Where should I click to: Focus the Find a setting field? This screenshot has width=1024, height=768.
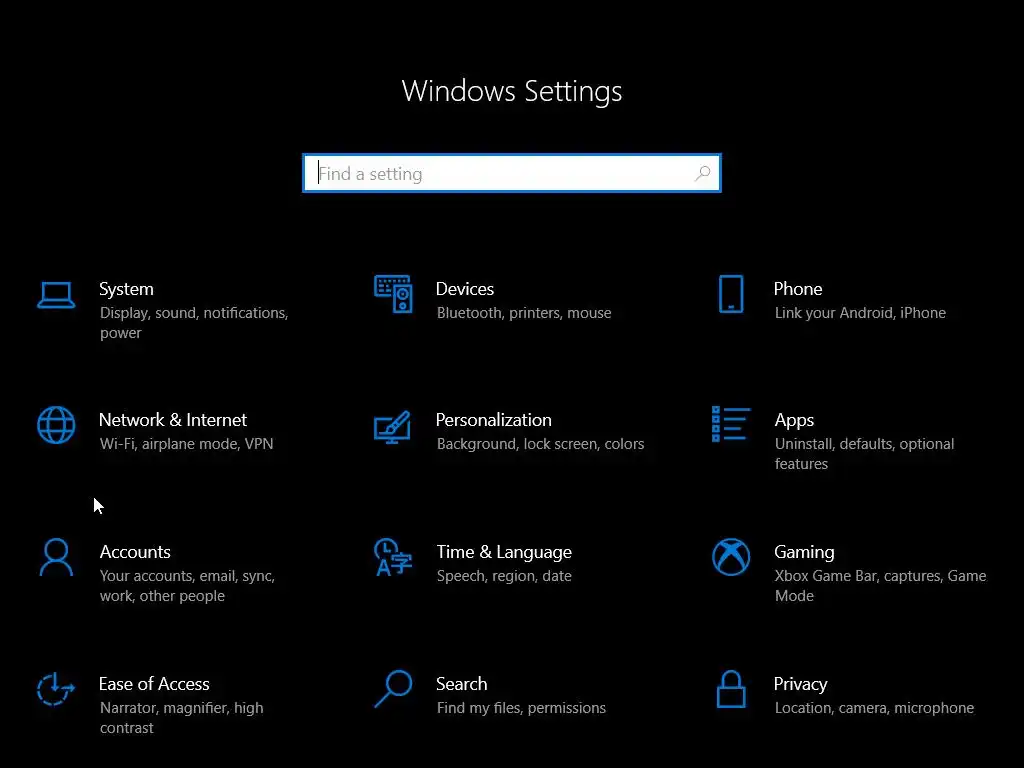click(512, 173)
